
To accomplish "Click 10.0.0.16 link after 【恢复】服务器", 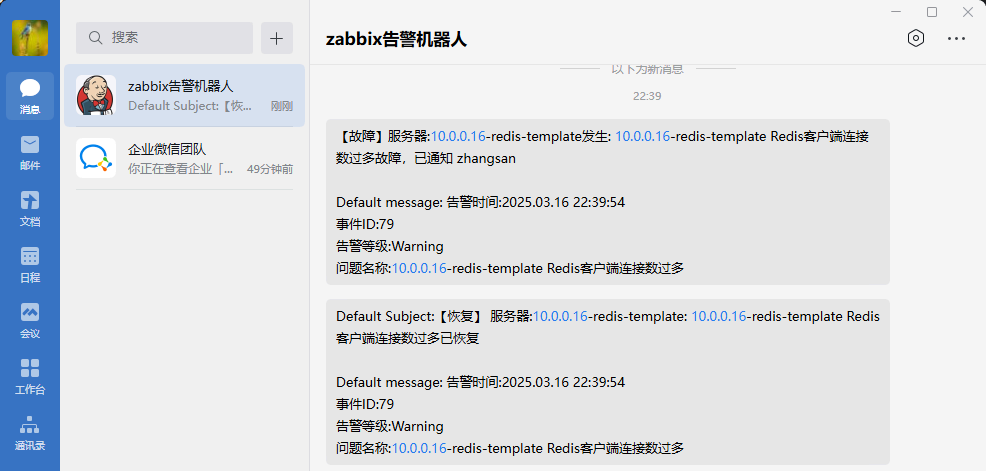I will click(x=560, y=316).
